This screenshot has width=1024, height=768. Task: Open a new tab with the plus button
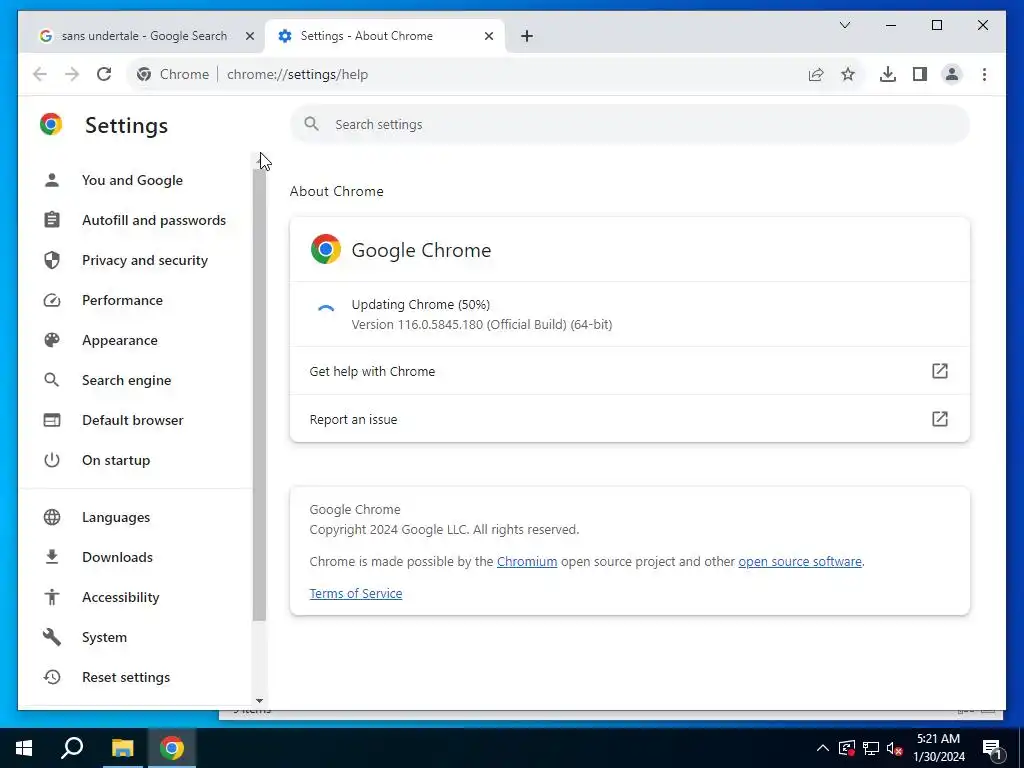(527, 36)
